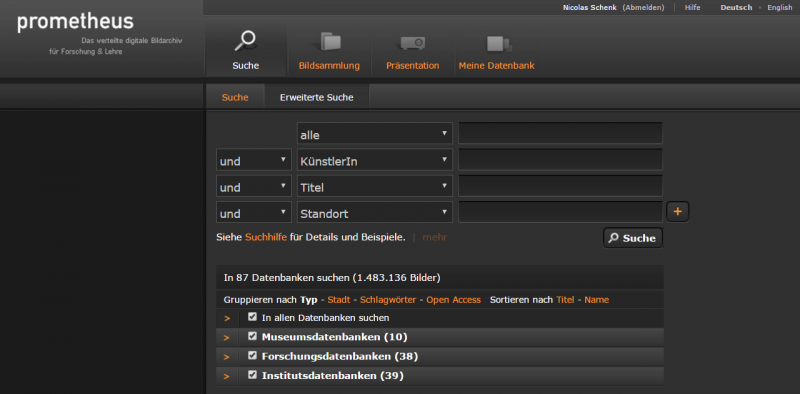800x394 pixels.
Task: Open the KünstlerIn field dropdown
Action: [x=374, y=160]
